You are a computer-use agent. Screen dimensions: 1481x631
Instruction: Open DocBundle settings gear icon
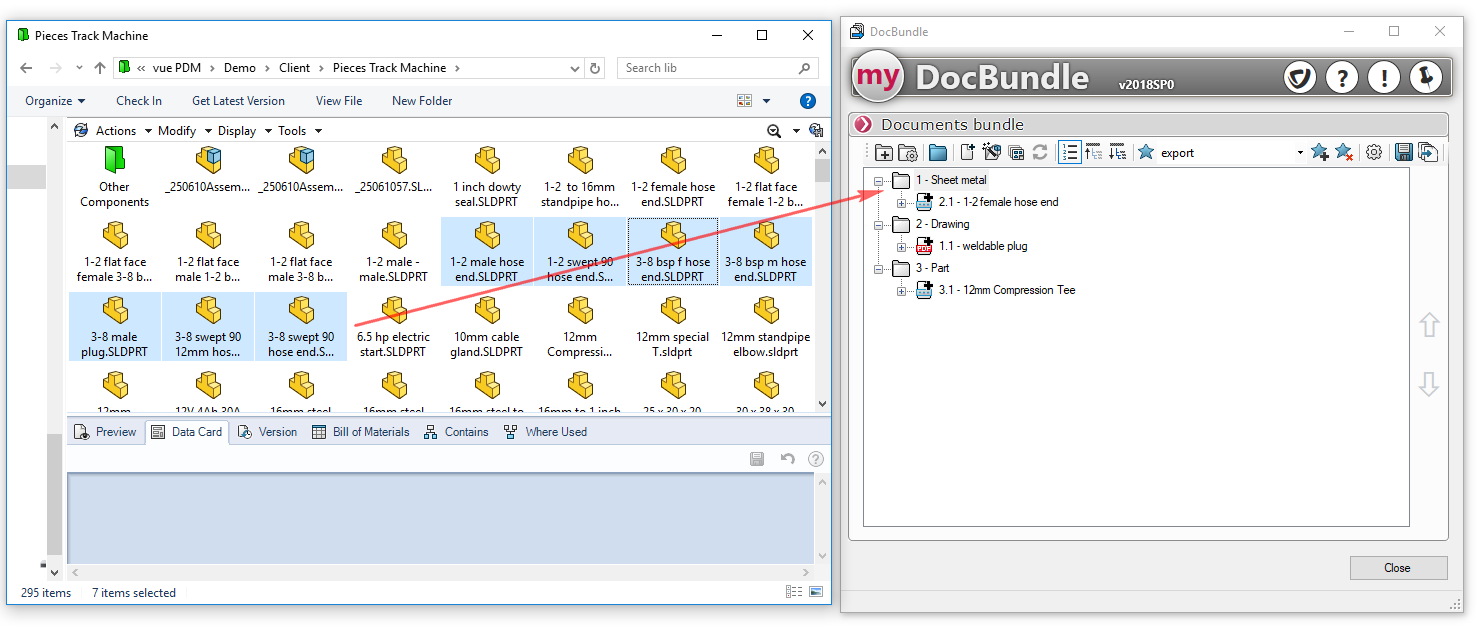[x=1374, y=153]
